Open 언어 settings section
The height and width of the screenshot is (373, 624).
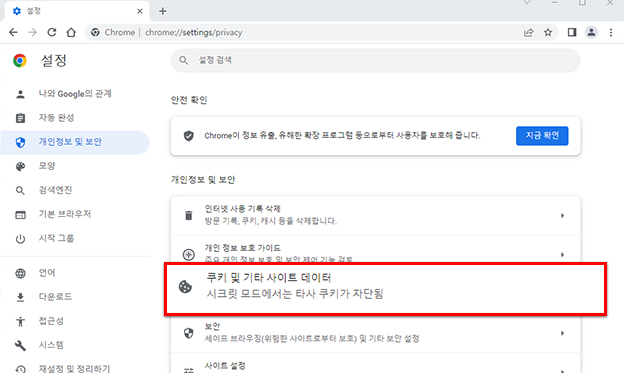(x=75, y=273)
